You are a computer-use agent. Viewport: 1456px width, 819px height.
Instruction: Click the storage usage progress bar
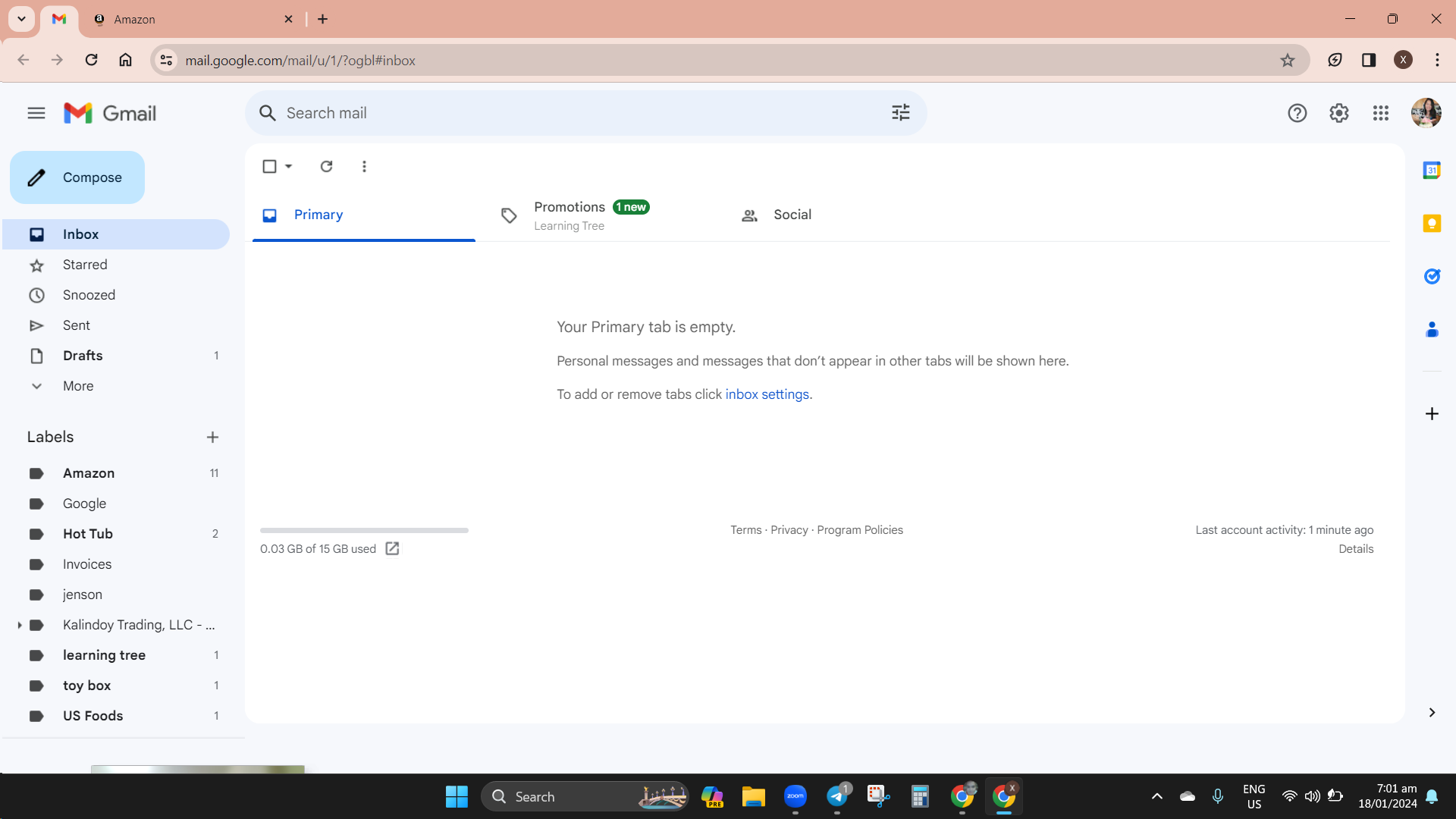tap(364, 530)
